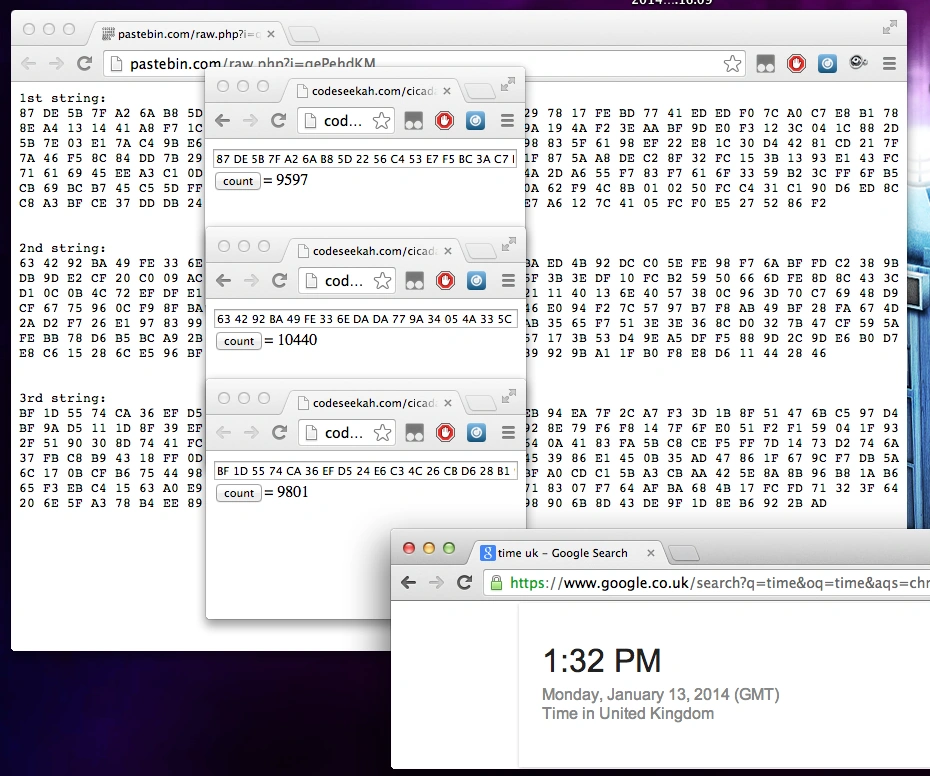Open Chrome menu in the 9597 count window
The image size is (930, 776).
pos(507,121)
